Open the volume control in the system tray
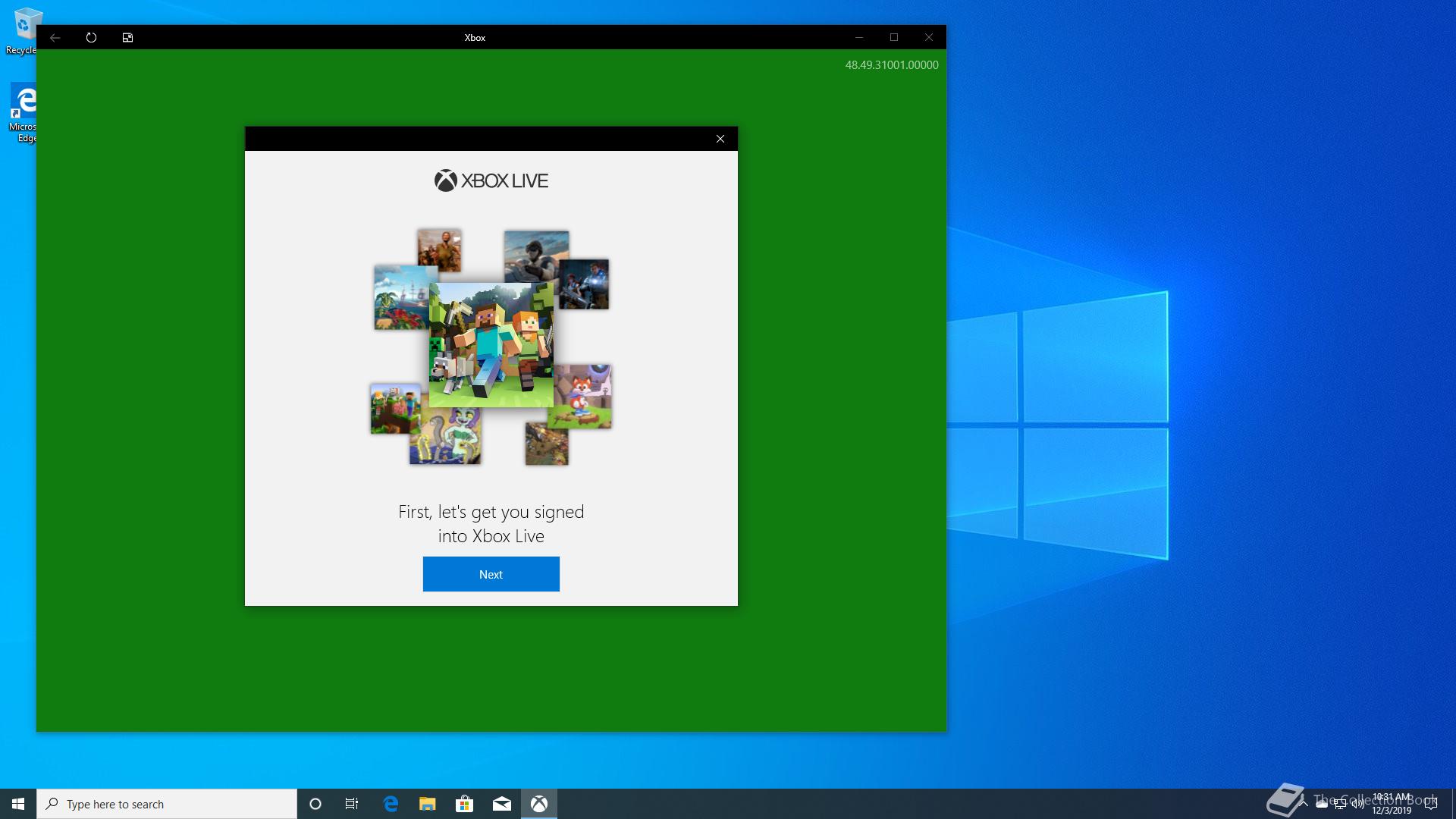The height and width of the screenshot is (819, 1456). [1358, 805]
